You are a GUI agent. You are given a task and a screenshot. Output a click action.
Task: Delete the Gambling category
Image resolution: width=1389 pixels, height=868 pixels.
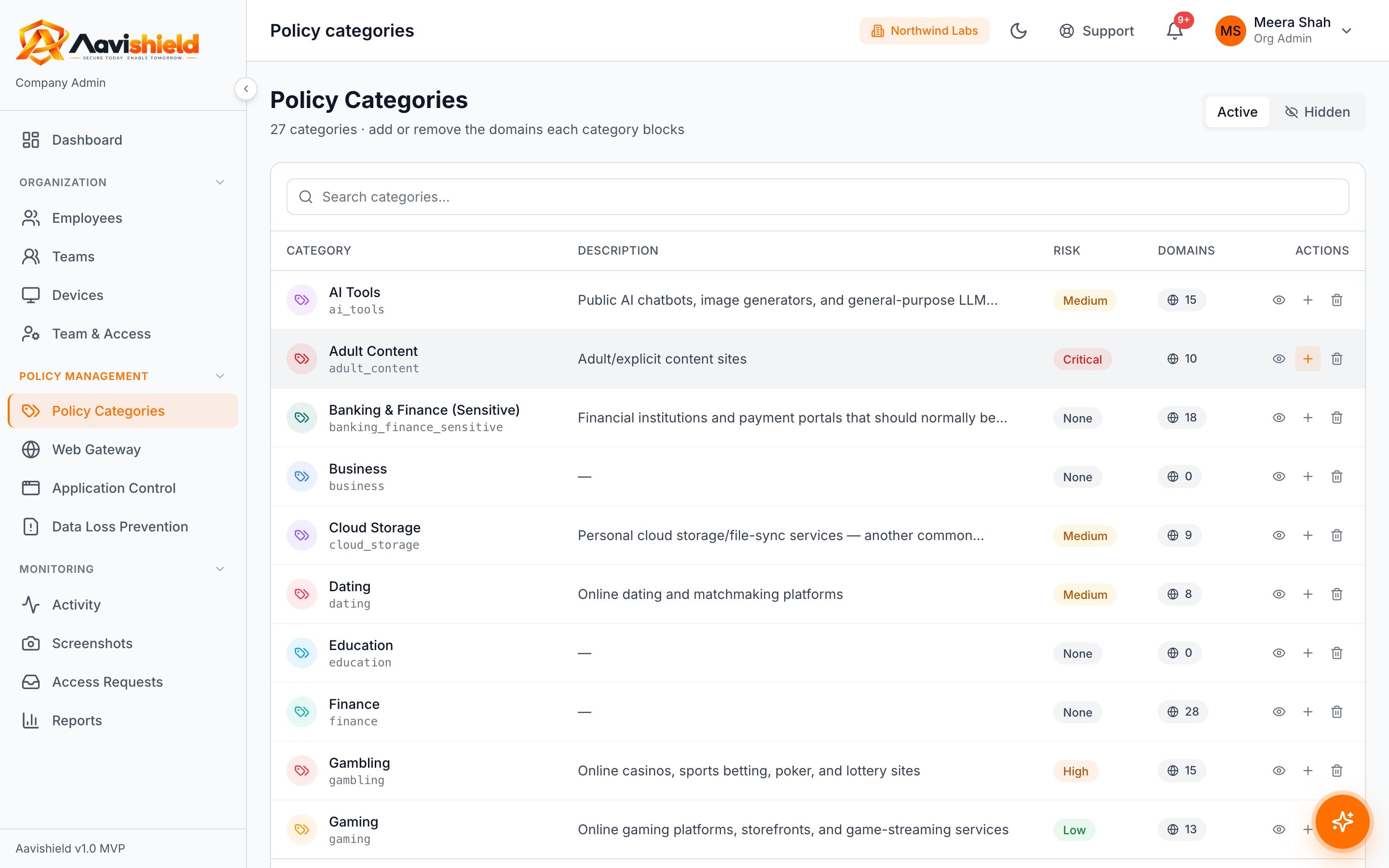(x=1337, y=771)
